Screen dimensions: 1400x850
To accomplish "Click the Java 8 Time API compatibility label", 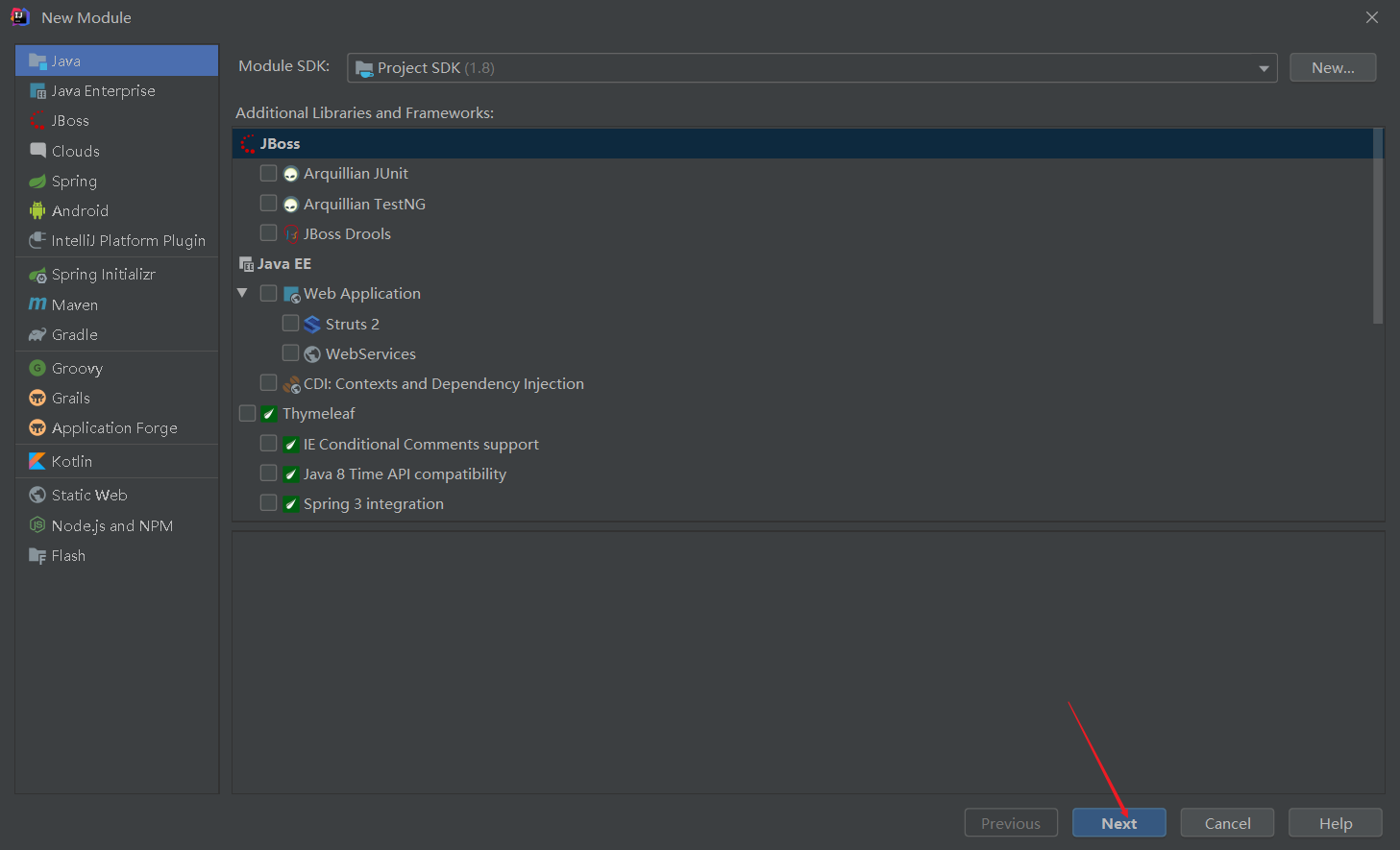I will (x=405, y=474).
